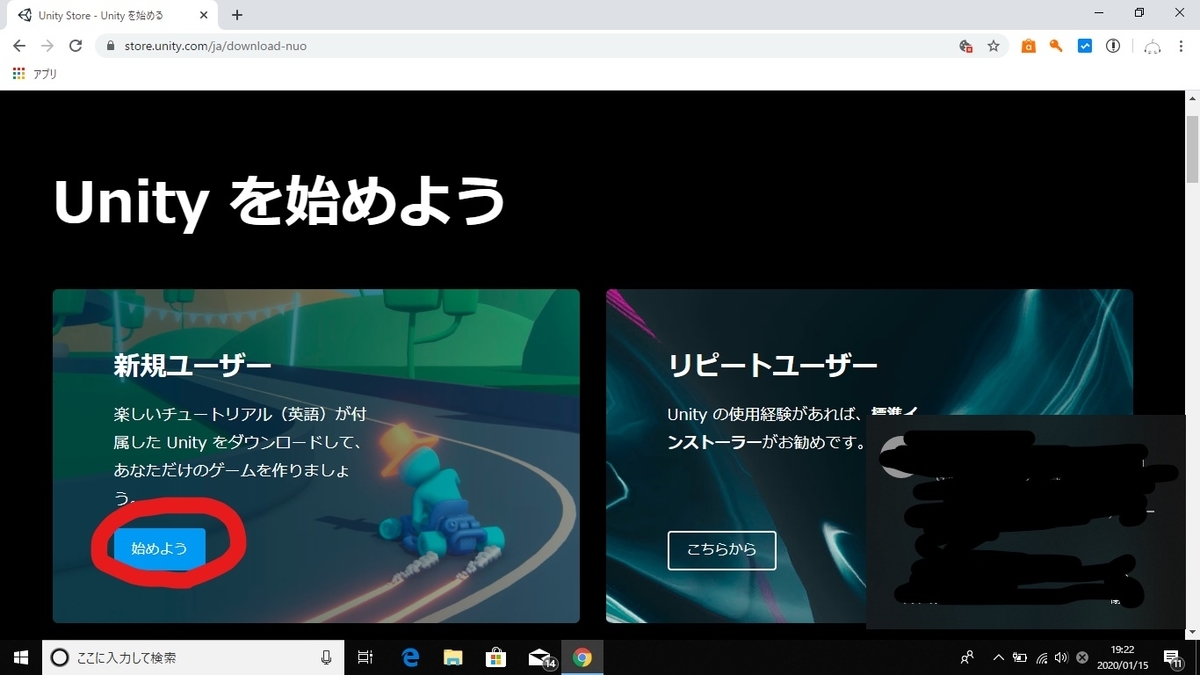
Task: Click the speaker volume icon
Action: point(1061,657)
